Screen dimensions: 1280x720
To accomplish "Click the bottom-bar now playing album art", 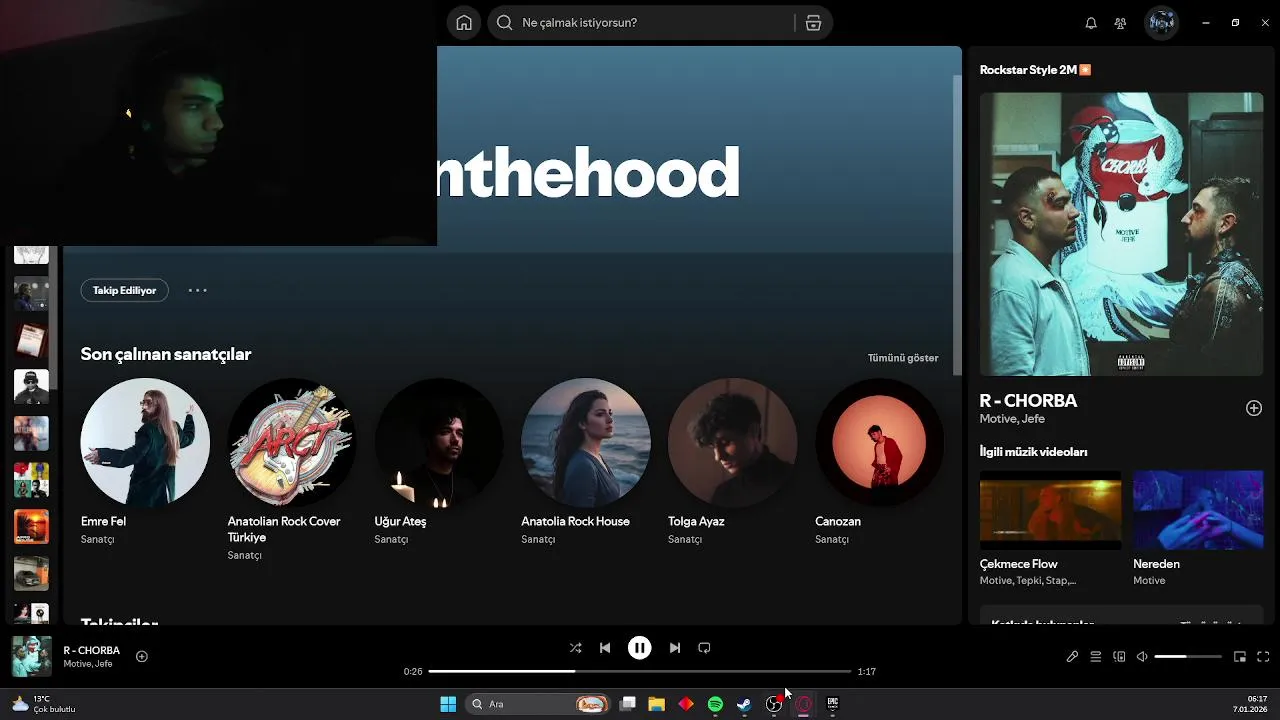I will coord(32,656).
